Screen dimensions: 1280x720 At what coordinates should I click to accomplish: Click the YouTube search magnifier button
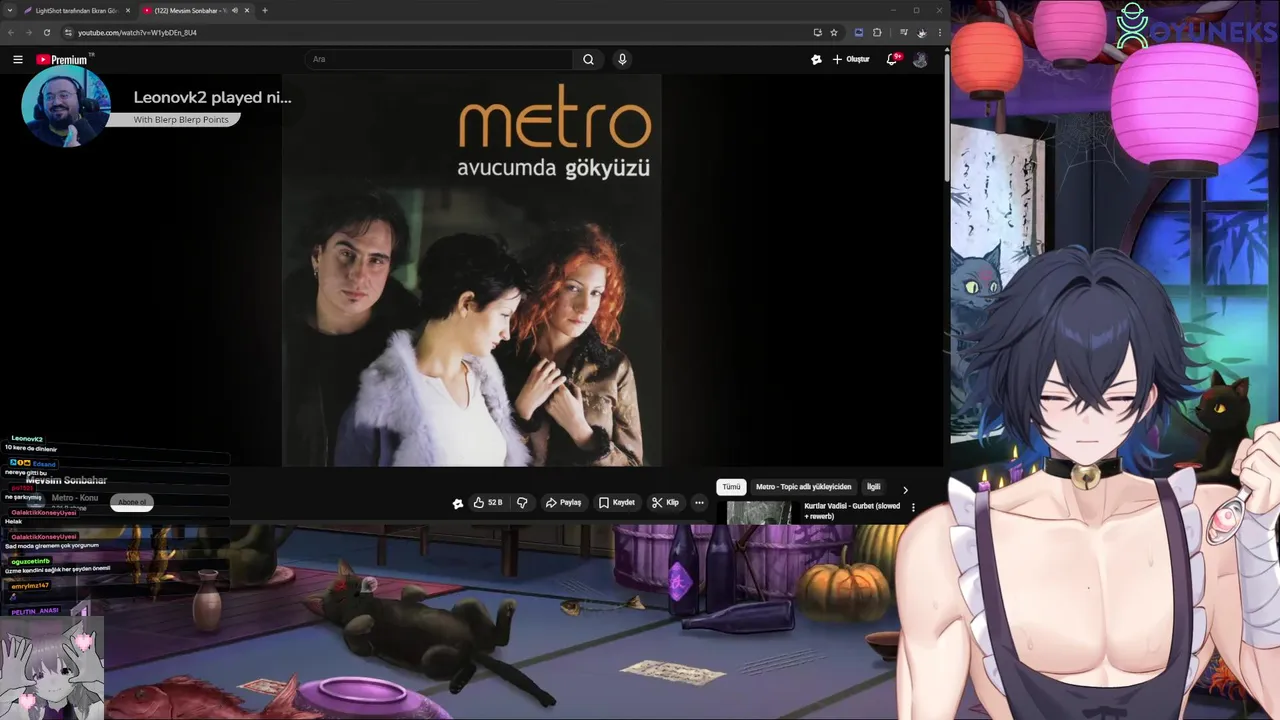(x=588, y=59)
